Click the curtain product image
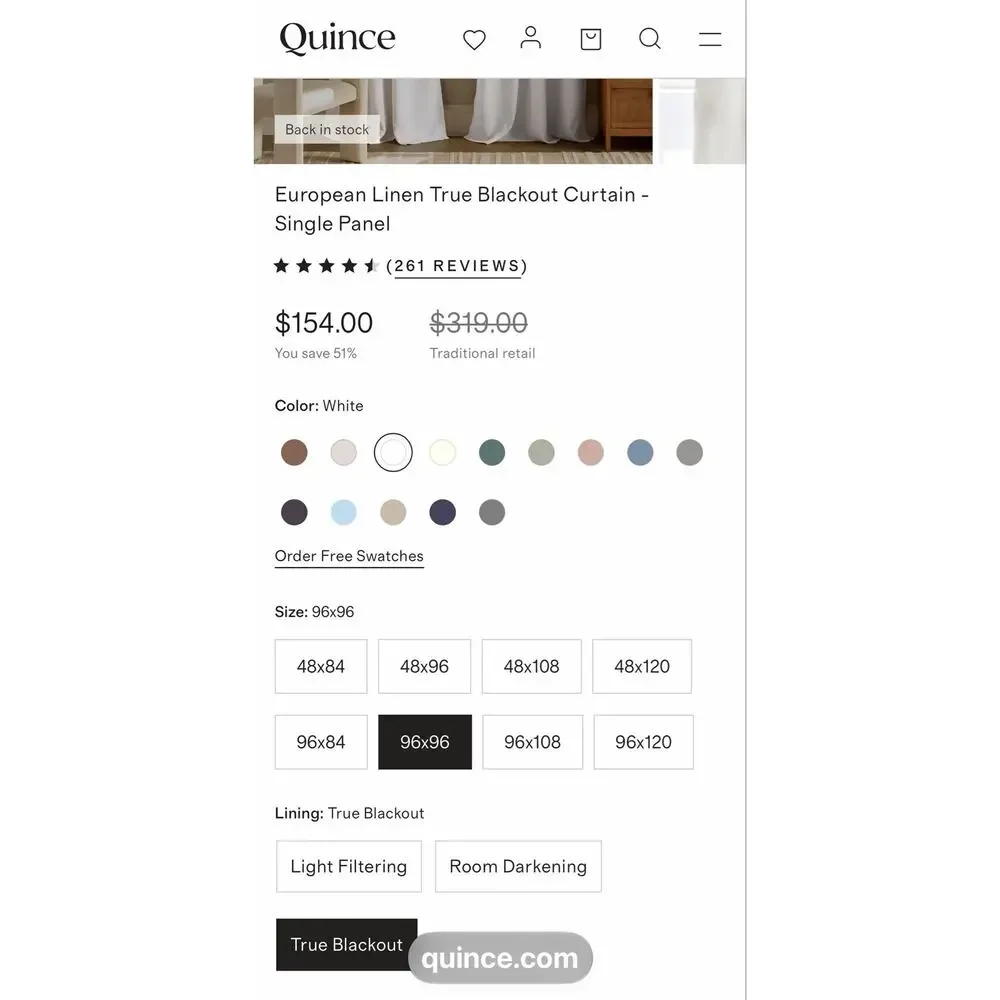This screenshot has width=1000, height=1000. (453, 121)
